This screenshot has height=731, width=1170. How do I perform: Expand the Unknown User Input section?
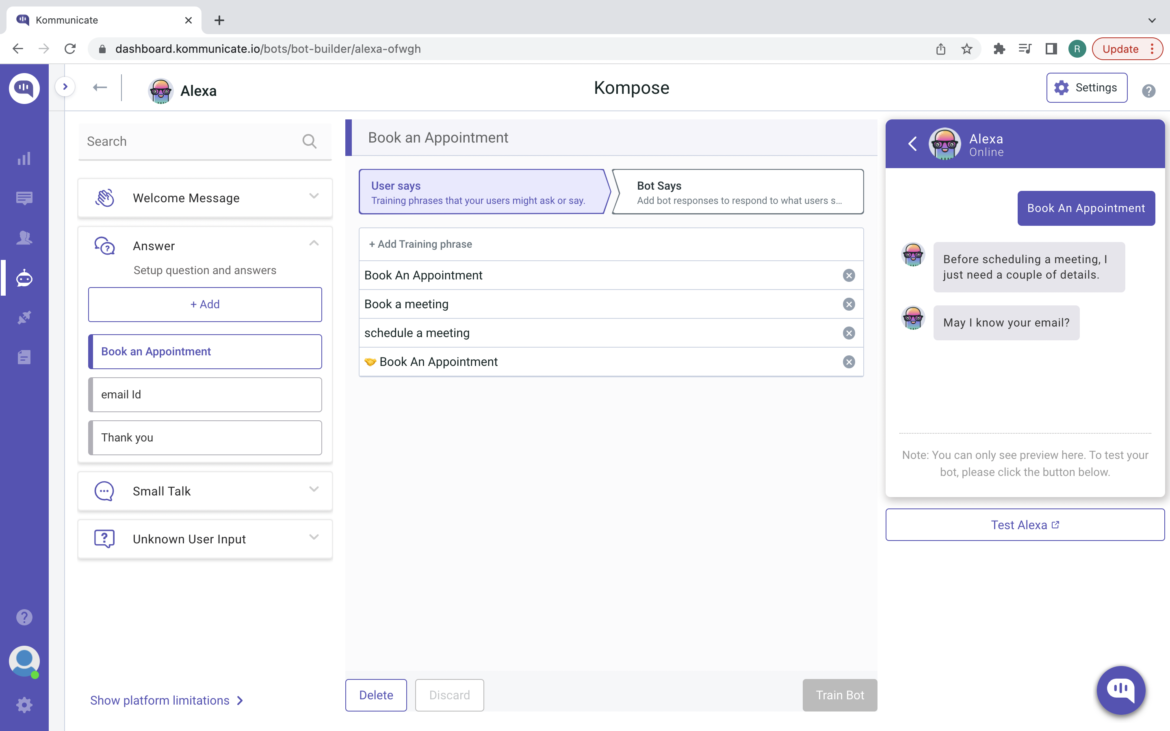click(x=313, y=539)
